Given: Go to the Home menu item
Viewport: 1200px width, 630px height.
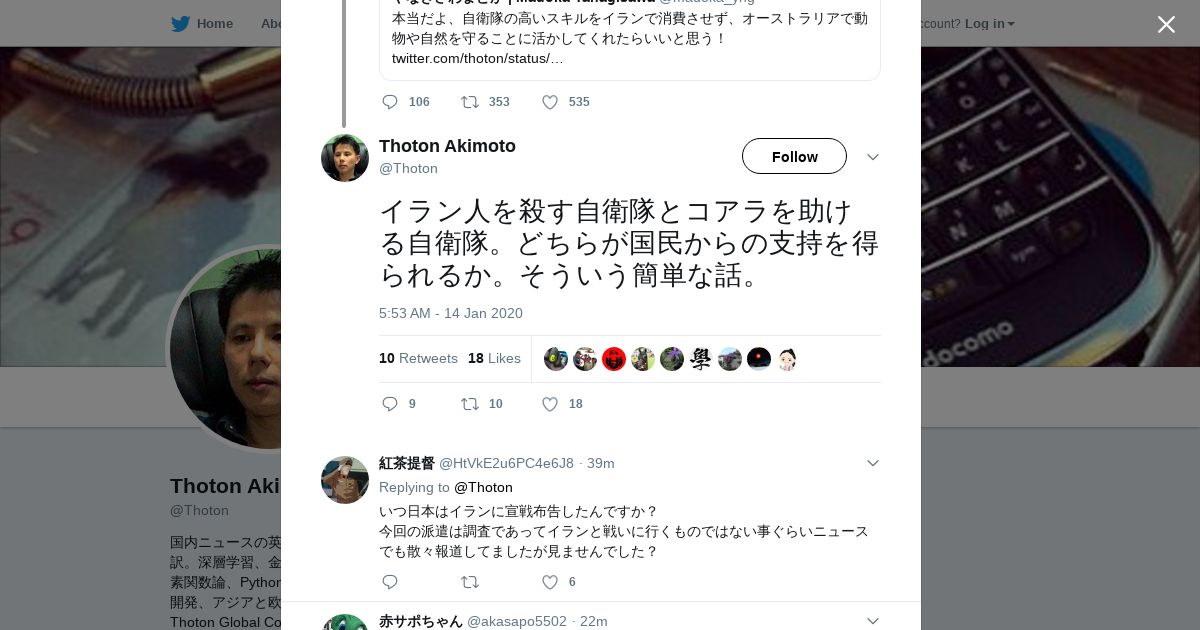Looking at the screenshot, I should (x=214, y=23).
